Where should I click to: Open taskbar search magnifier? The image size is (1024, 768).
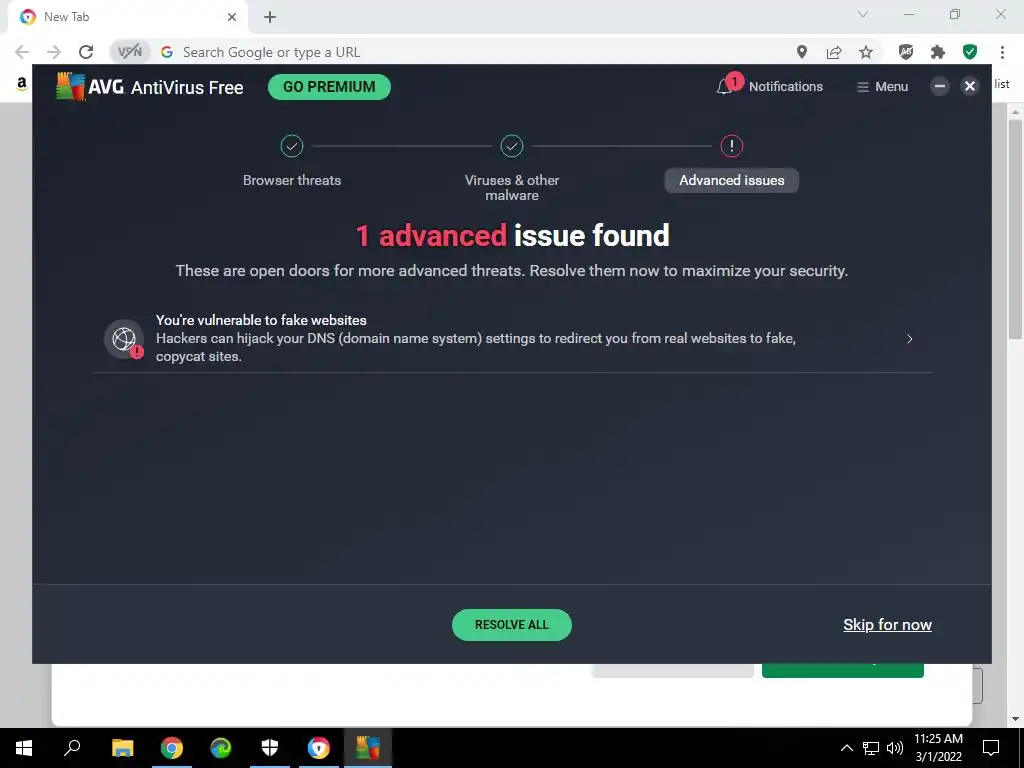point(72,748)
